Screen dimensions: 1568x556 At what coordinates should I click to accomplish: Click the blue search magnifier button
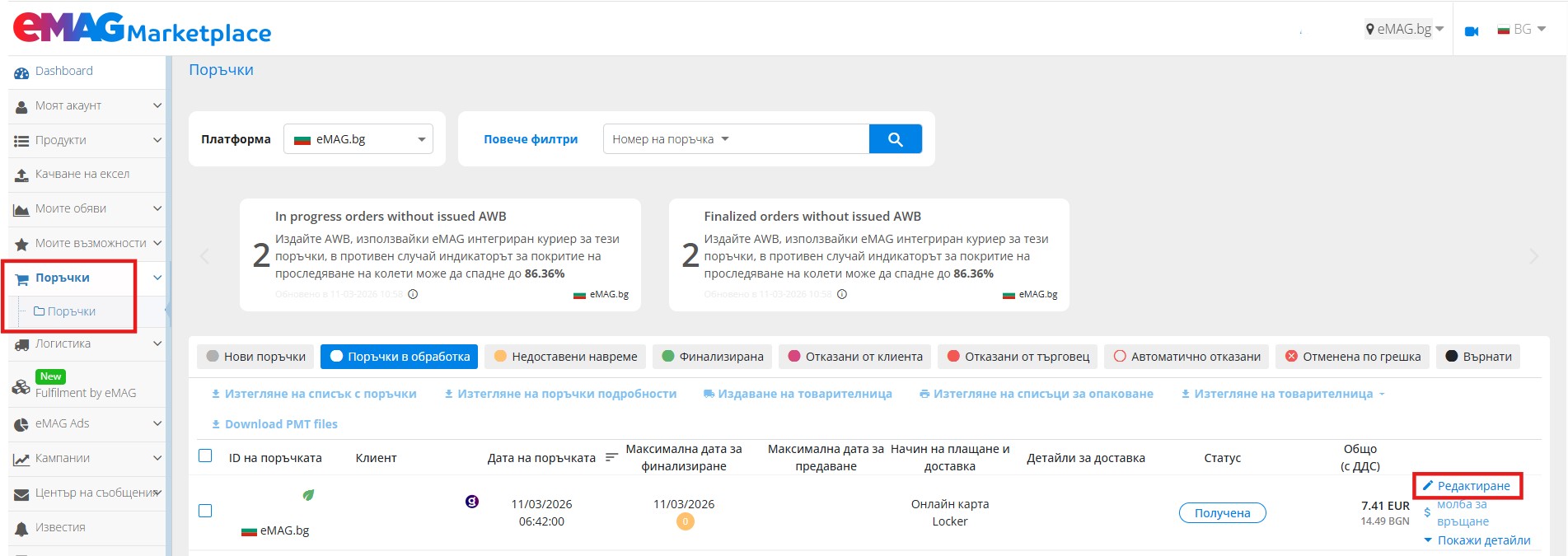[896, 139]
